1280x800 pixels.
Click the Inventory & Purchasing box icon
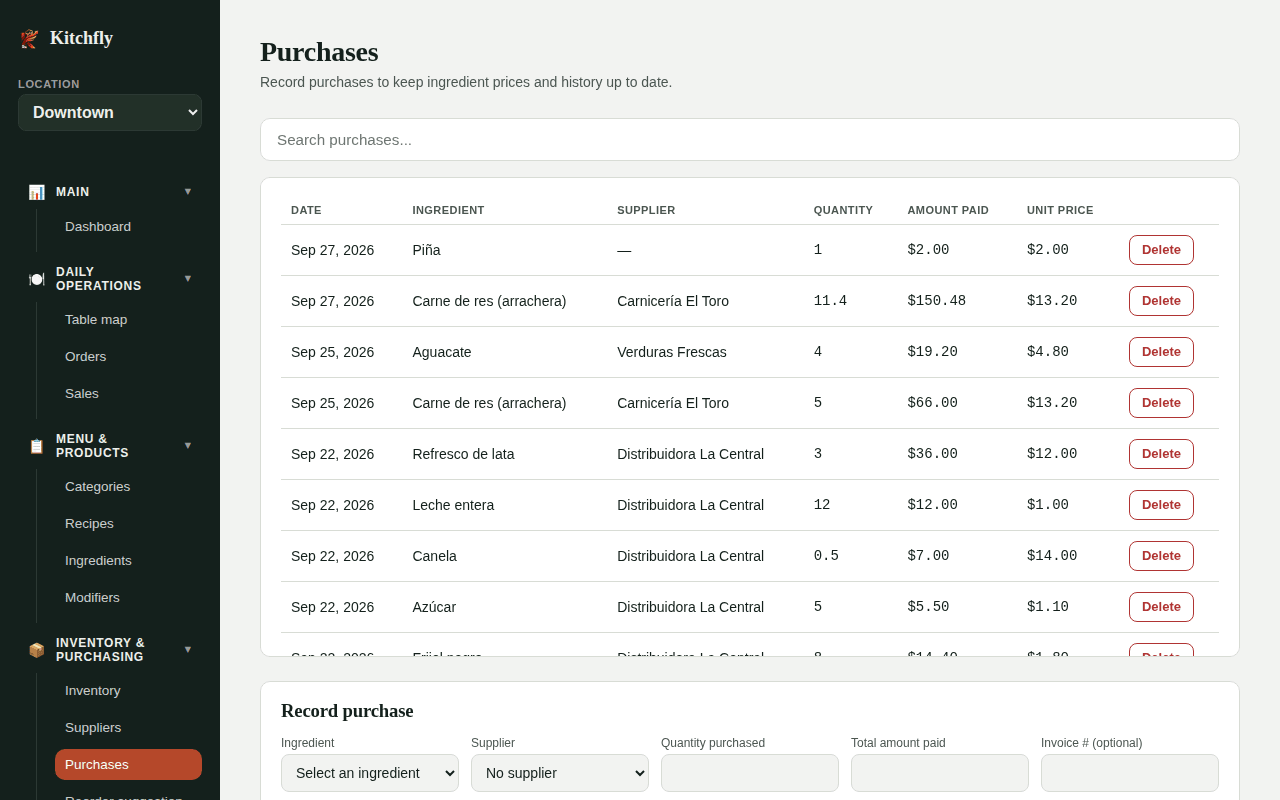pos(36,650)
